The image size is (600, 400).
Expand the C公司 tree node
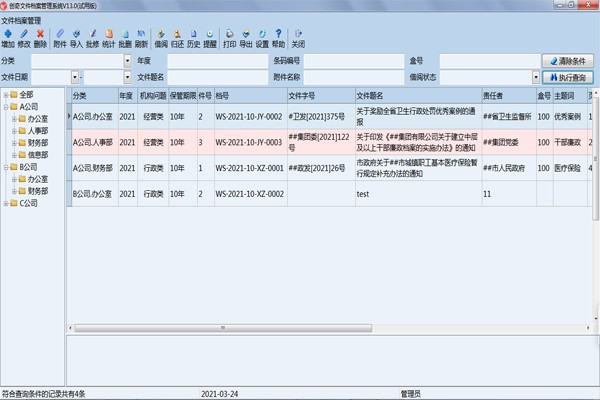point(7,203)
